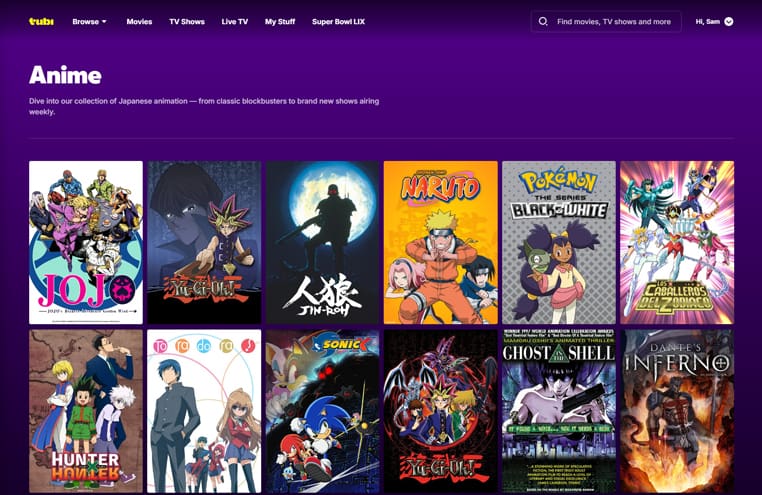The image size is (762, 495).
Task: Open the JoJo's Bizarre Adventure poster
Action: click(86, 242)
